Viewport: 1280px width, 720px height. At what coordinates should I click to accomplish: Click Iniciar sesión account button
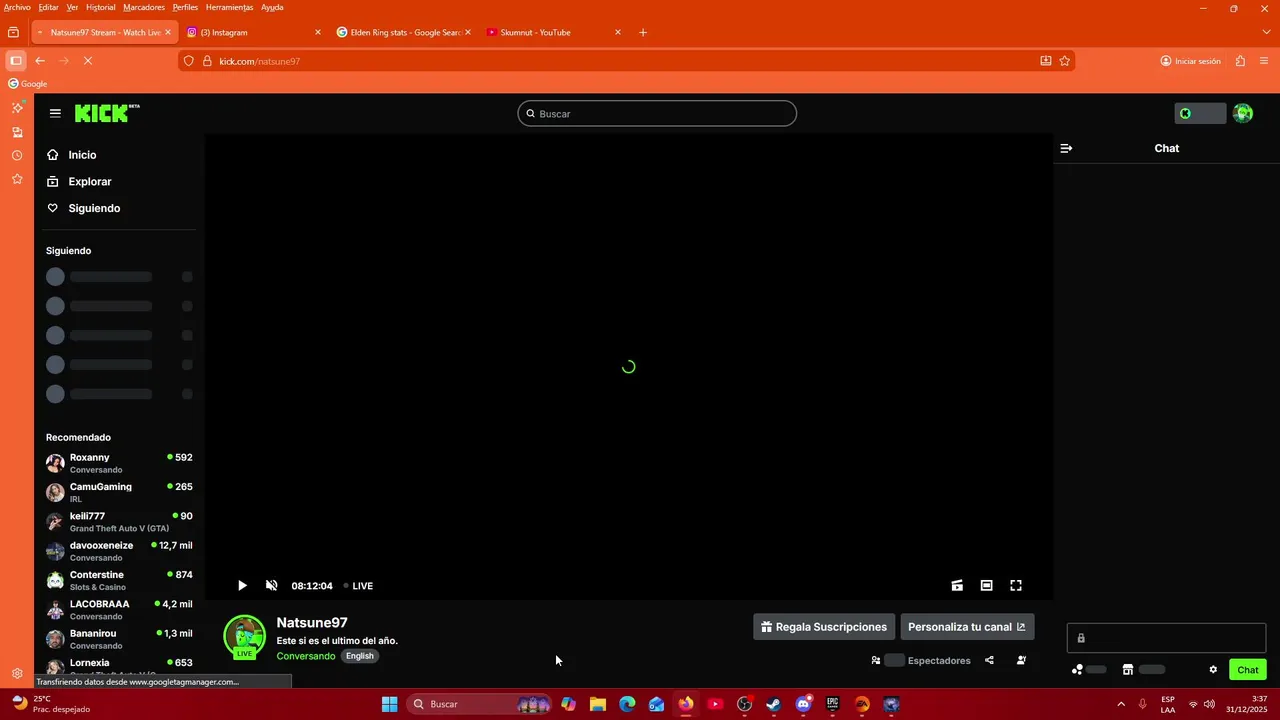(x=1191, y=61)
